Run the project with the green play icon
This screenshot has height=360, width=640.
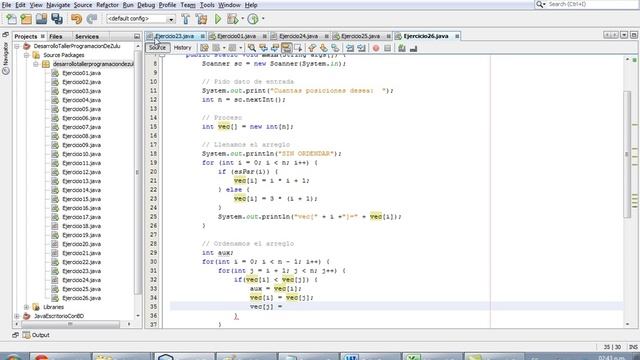pyautogui.click(x=218, y=19)
